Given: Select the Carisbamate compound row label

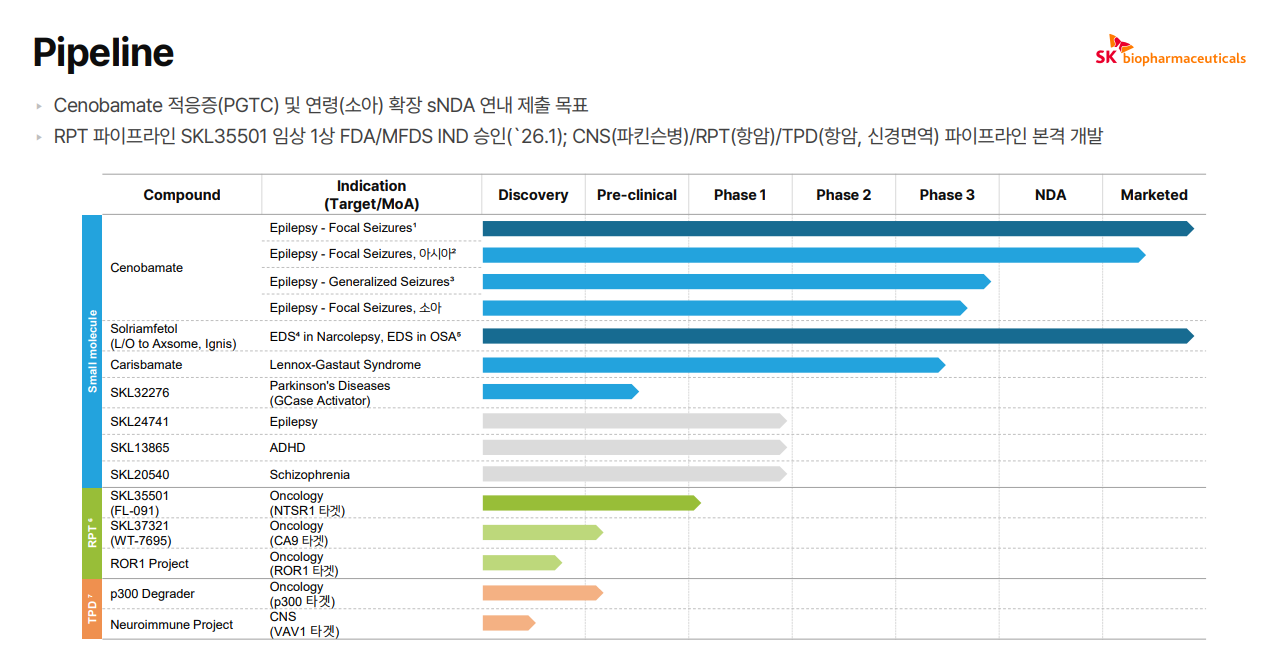Looking at the screenshot, I should (x=146, y=365).
